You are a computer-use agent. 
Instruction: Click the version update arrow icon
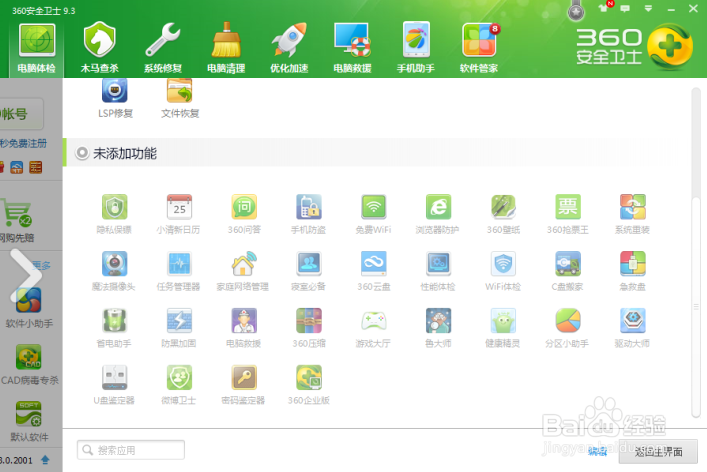(x=45, y=460)
